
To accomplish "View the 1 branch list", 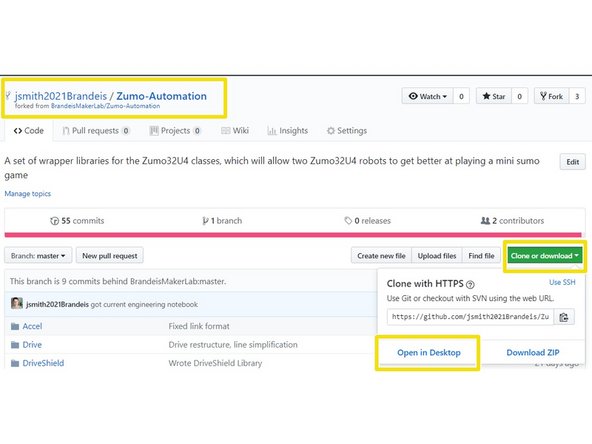I will pos(222,220).
